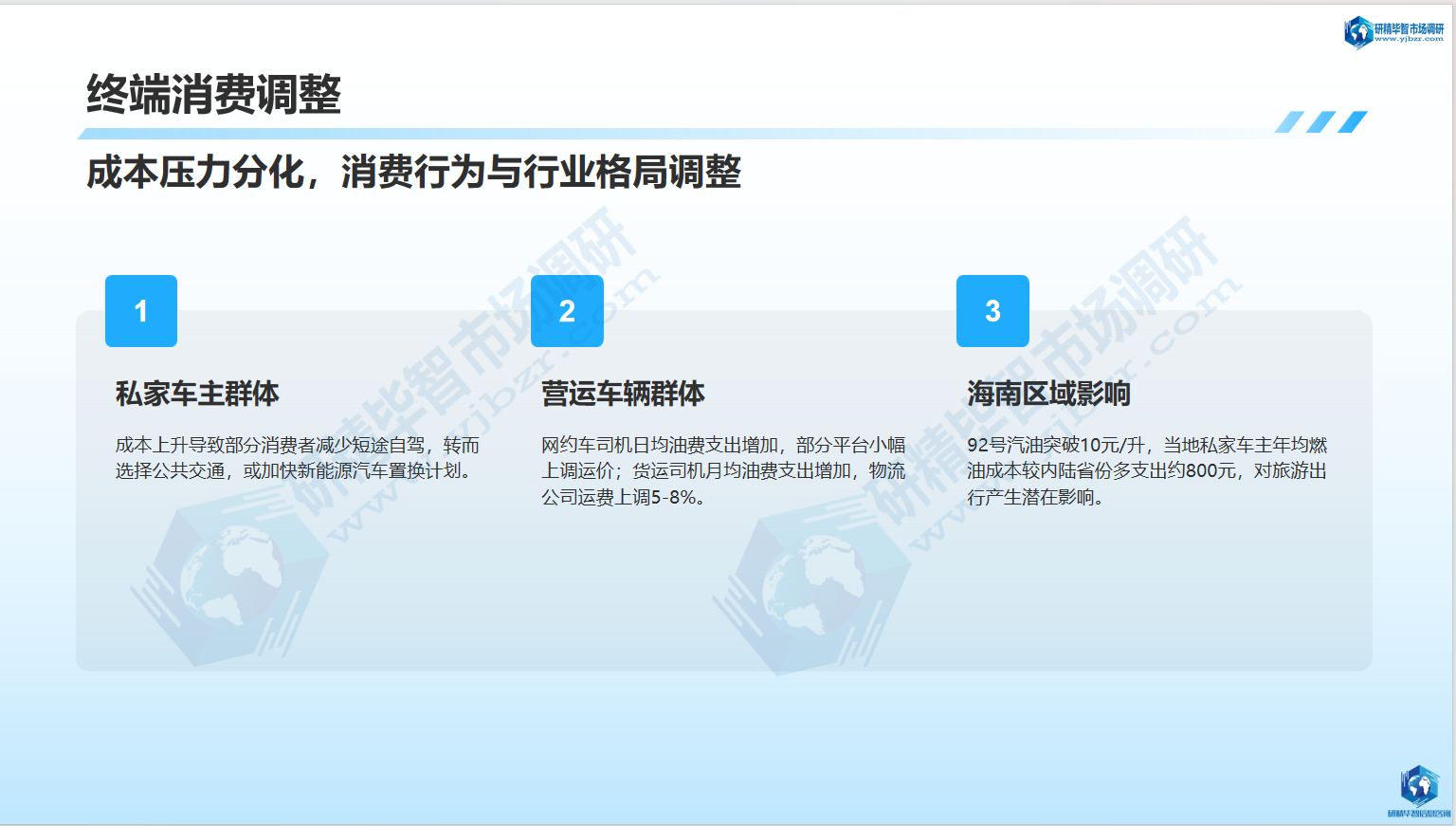Click the paragraph starting 网约车司机日均油费
This screenshot has width=1456, height=826.
[x=723, y=471]
